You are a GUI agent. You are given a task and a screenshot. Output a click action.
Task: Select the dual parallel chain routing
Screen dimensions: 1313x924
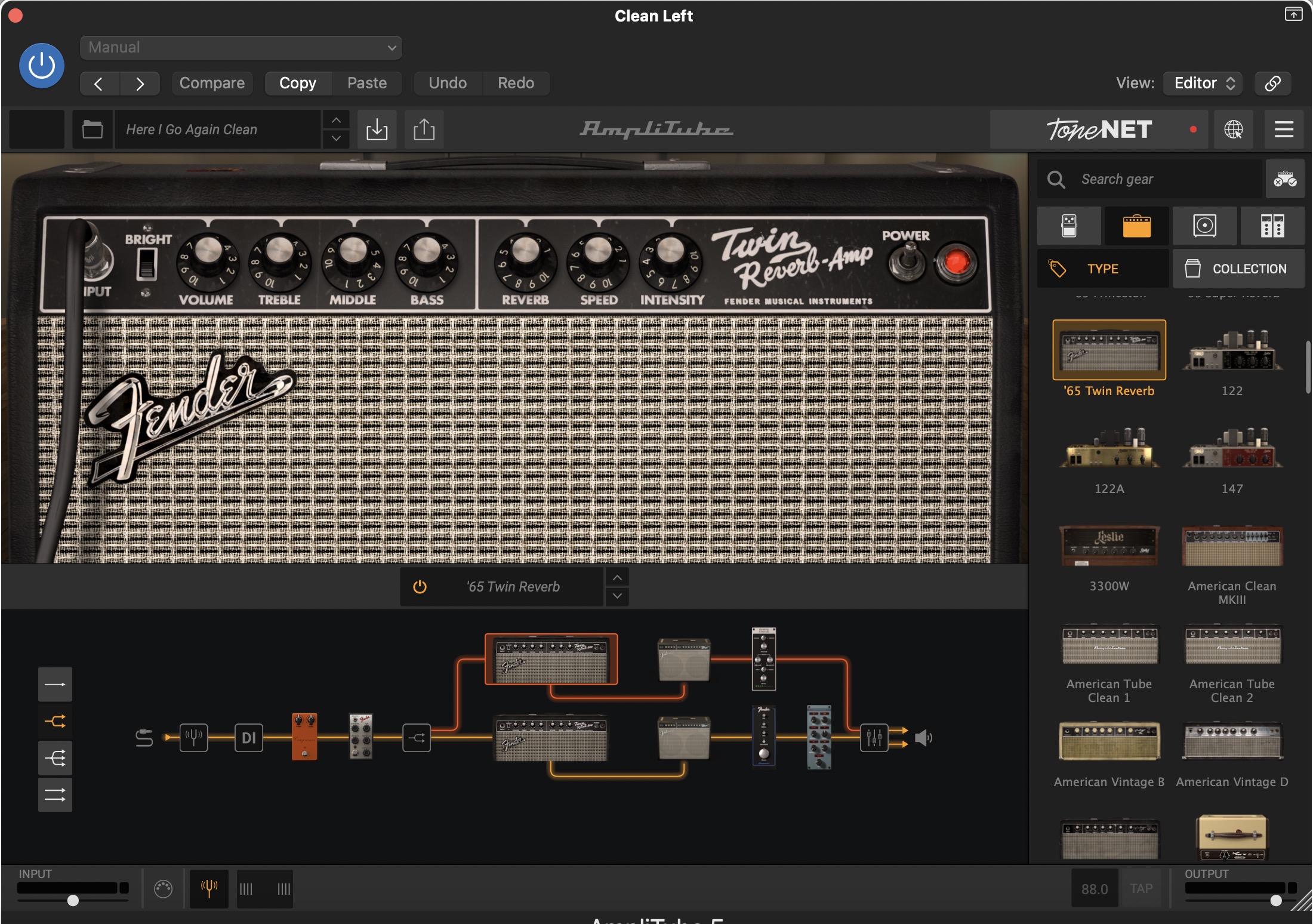[55, 795]
